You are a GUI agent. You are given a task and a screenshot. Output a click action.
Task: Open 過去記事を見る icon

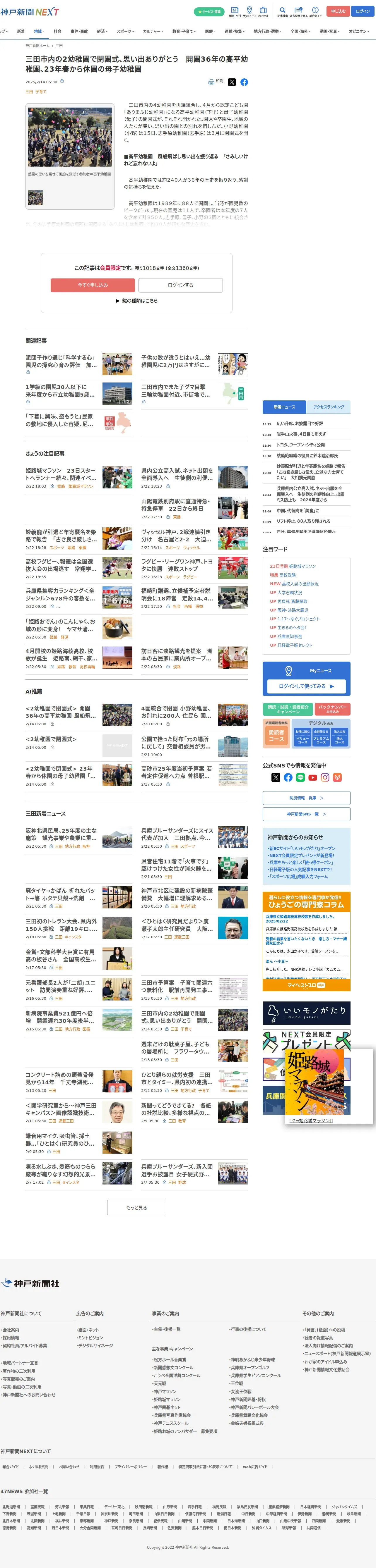click(x=298, y=12)
